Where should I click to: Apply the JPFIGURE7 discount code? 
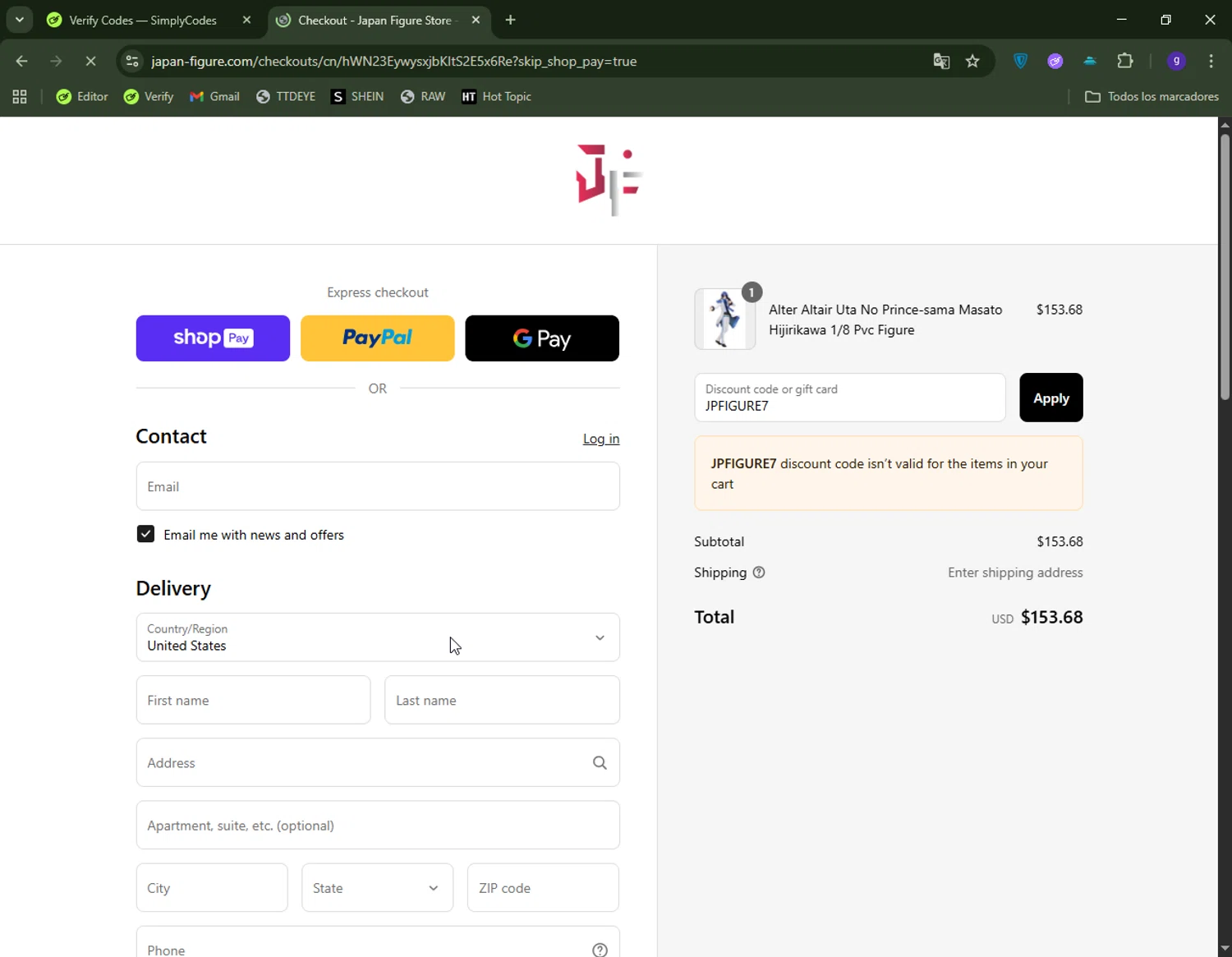point(1051,398)
